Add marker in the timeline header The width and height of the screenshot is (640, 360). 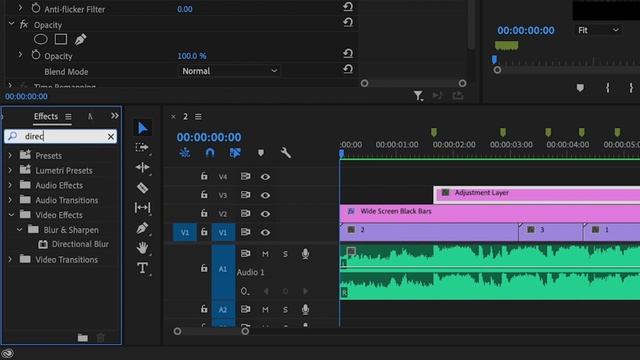[261, 153]
